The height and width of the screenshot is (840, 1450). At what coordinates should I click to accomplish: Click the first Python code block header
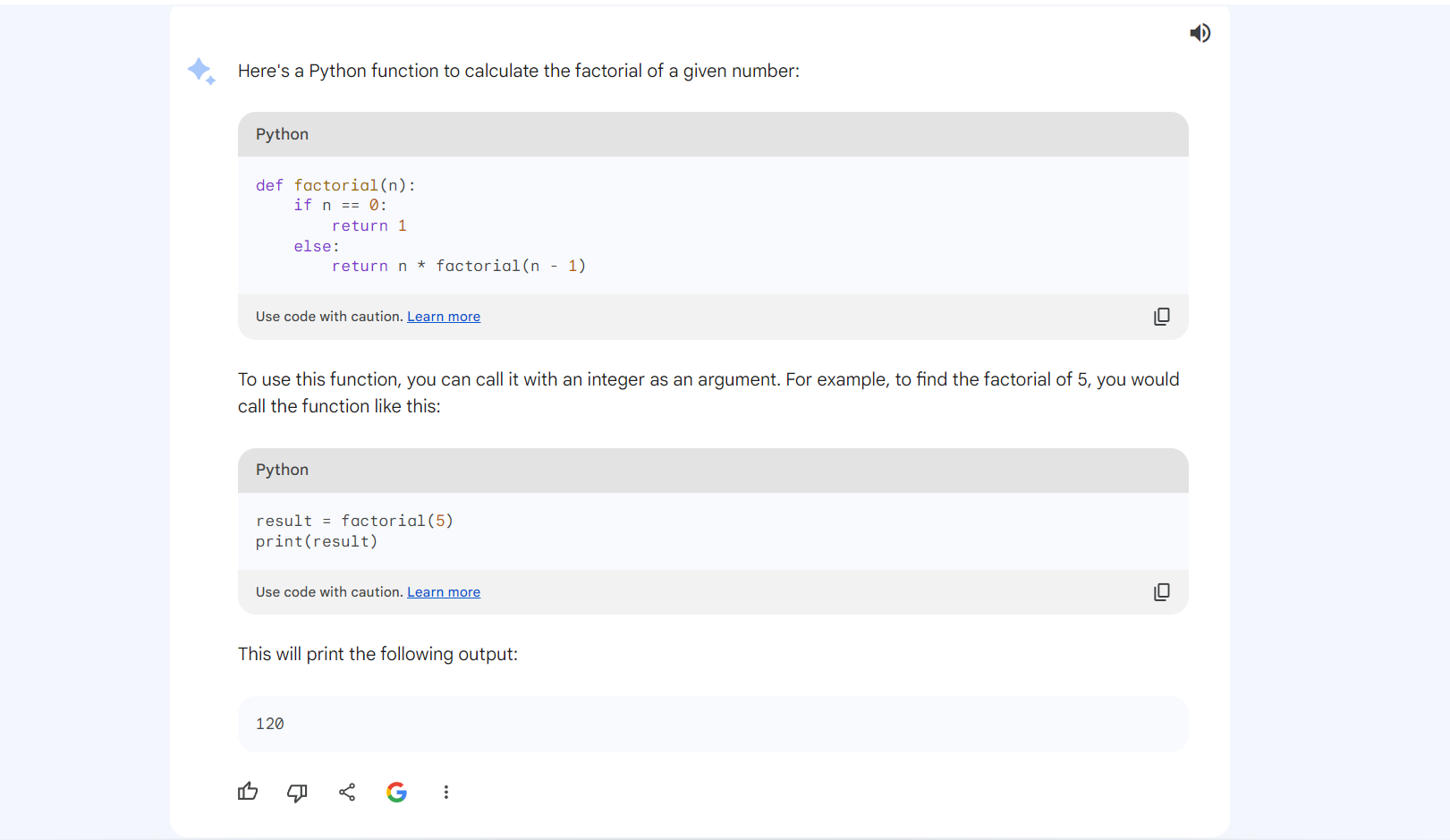[x=713, y=134]
